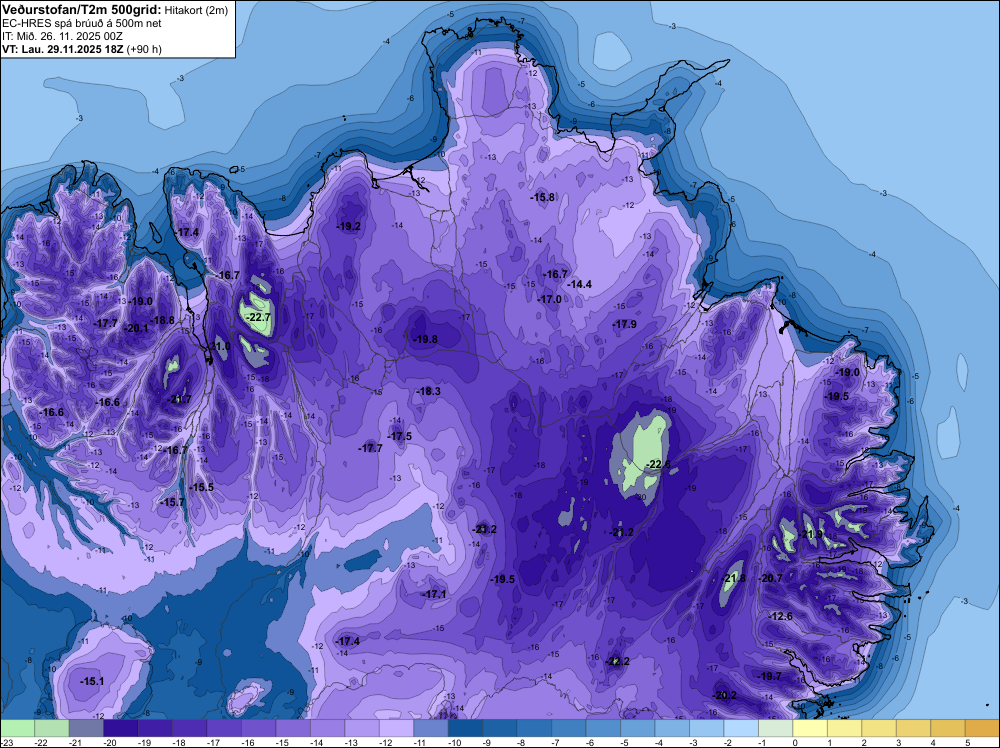Click the pale yellow legend swatch between 0 and 1
1000x748 pixels.
(x=809, y=728)
